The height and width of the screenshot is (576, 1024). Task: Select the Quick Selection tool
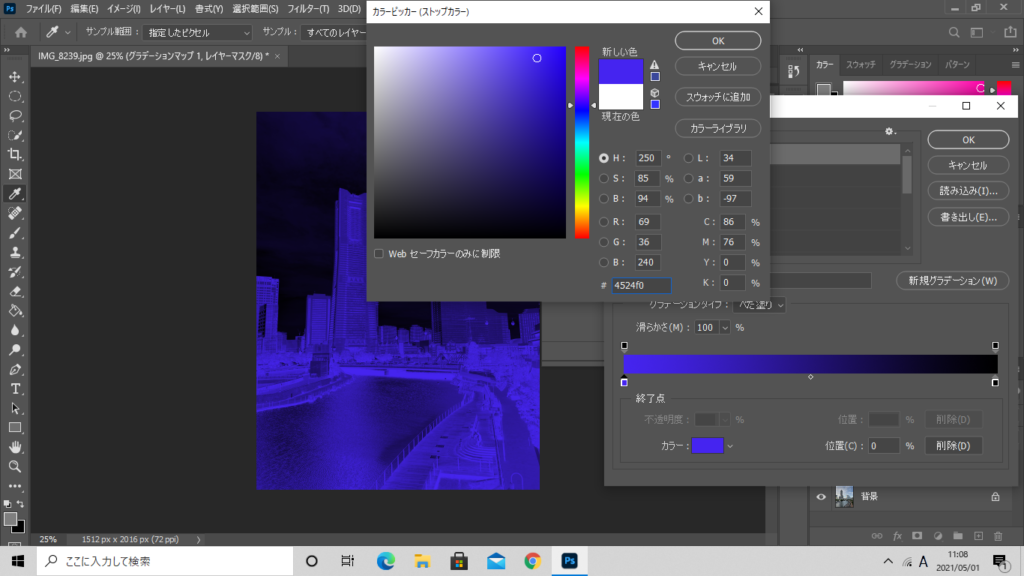pyautogui.click(x=15, y=135)
